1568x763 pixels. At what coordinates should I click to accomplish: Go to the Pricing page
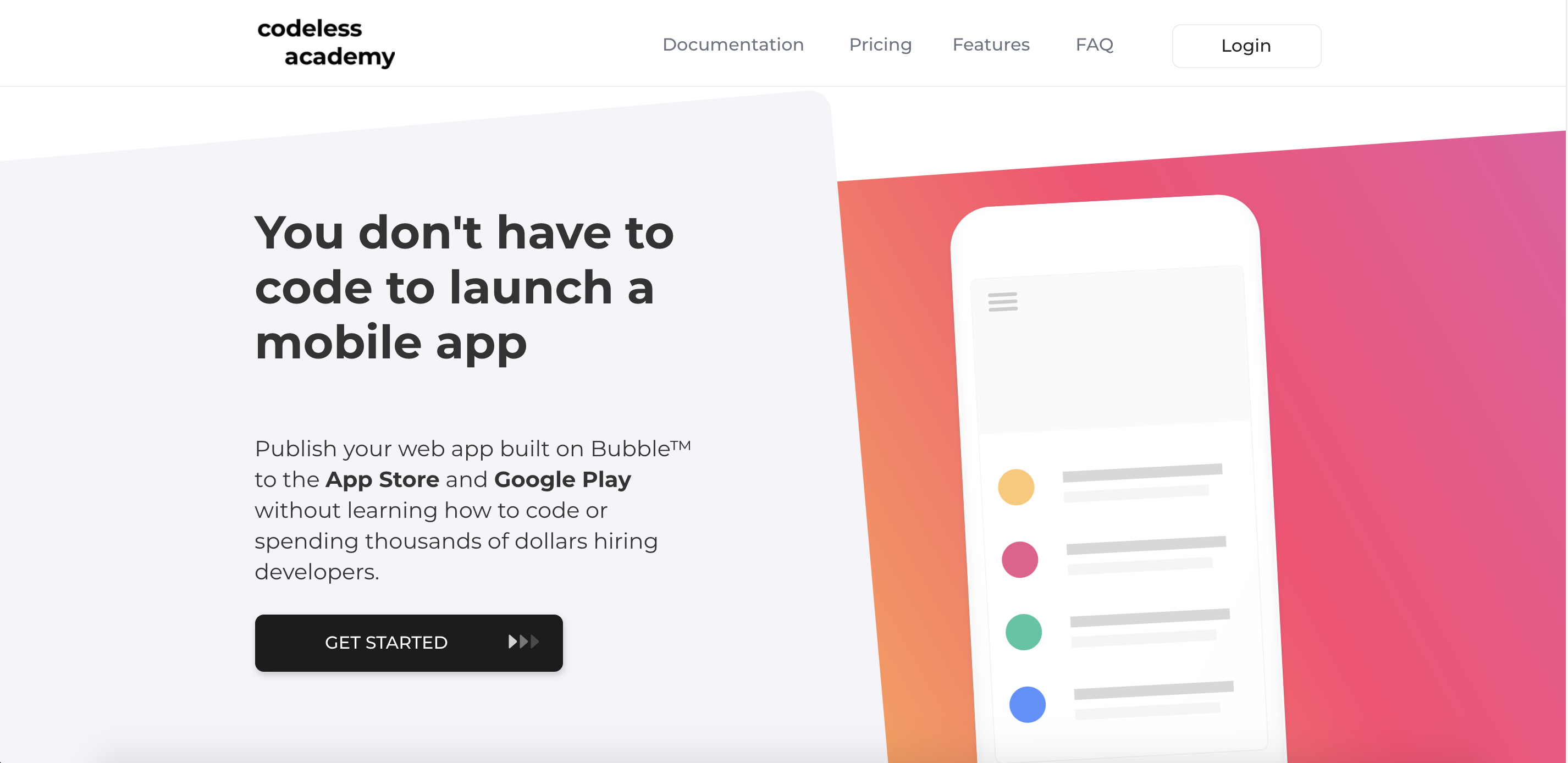[880, 45]
